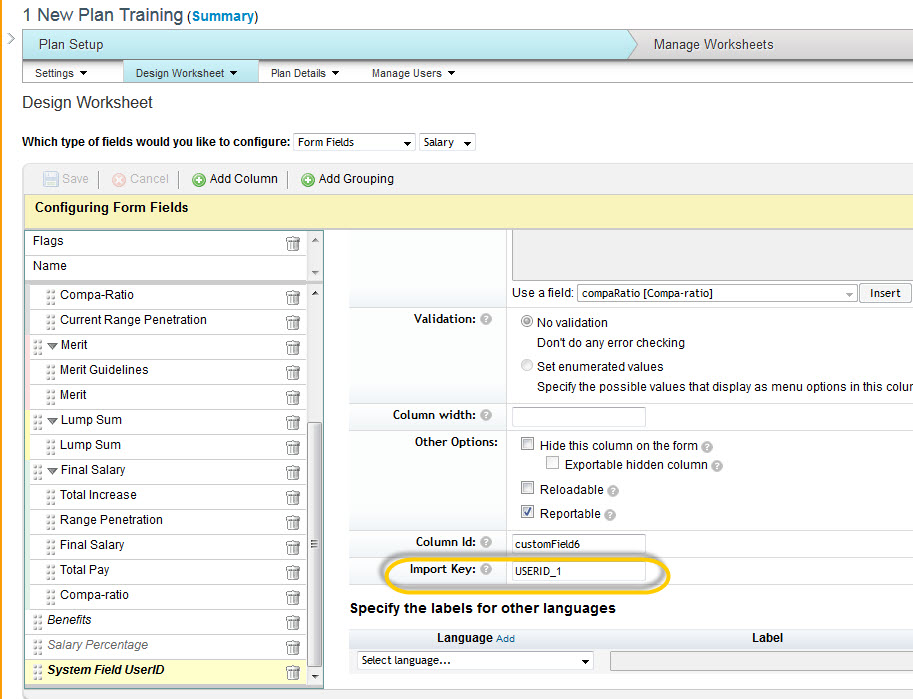Go to Manage Worksheets step

point(713,44)
